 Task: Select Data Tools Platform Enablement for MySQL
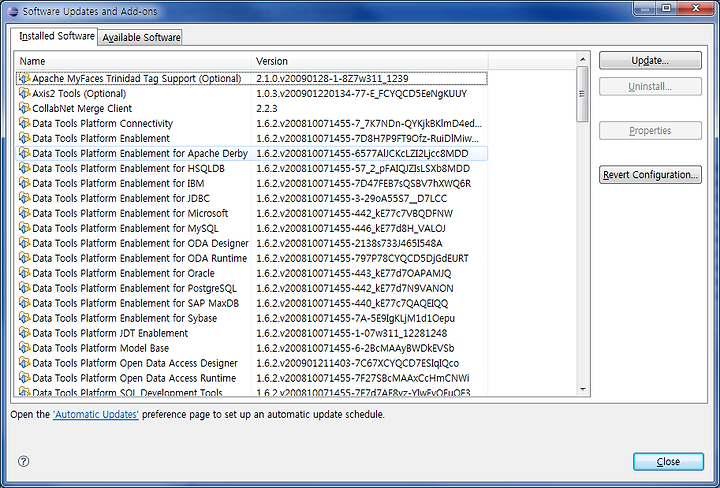[x=252, y=228]
